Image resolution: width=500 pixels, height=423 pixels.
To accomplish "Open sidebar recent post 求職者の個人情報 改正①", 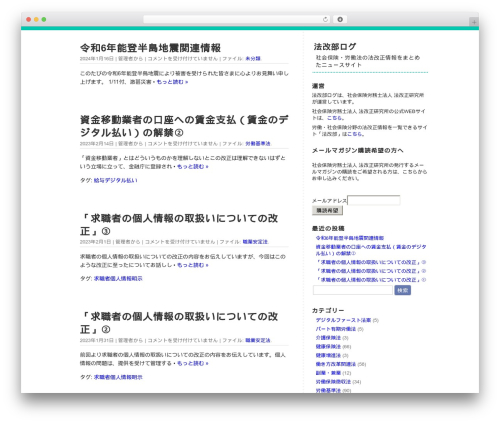I will pos(371,280).
